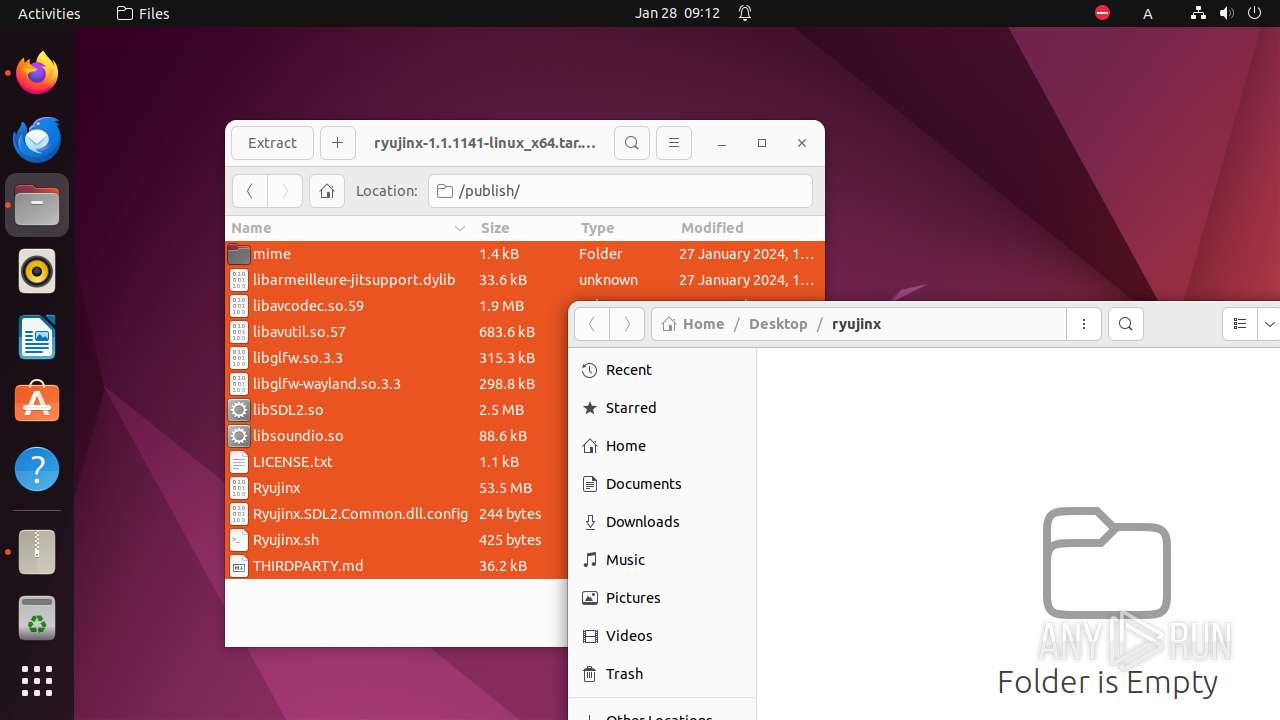
Task: Select libsoundio.so file row
Action: [x=397, y=436]
